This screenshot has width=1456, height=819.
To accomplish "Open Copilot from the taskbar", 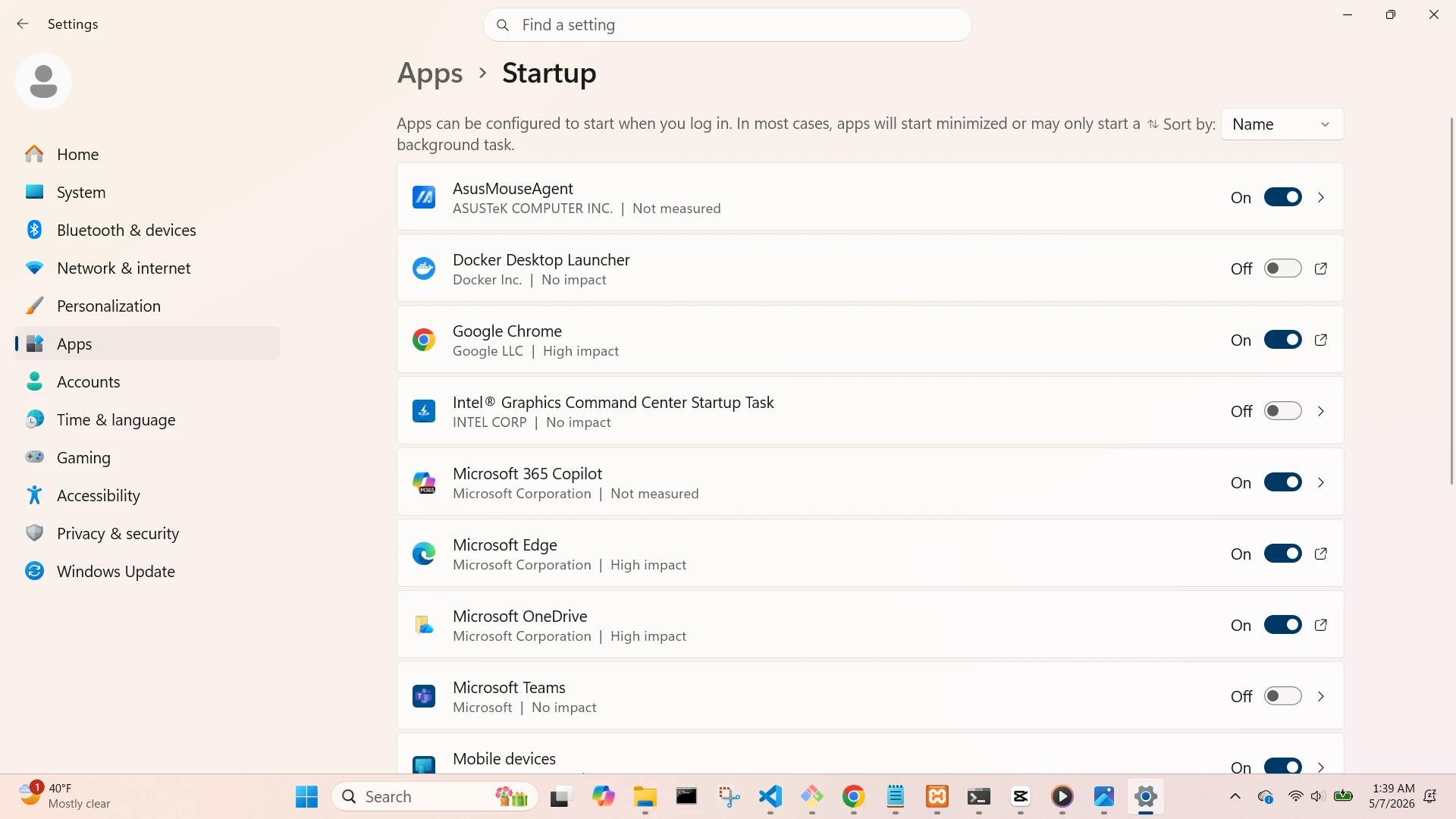I will tap(603, 796).
